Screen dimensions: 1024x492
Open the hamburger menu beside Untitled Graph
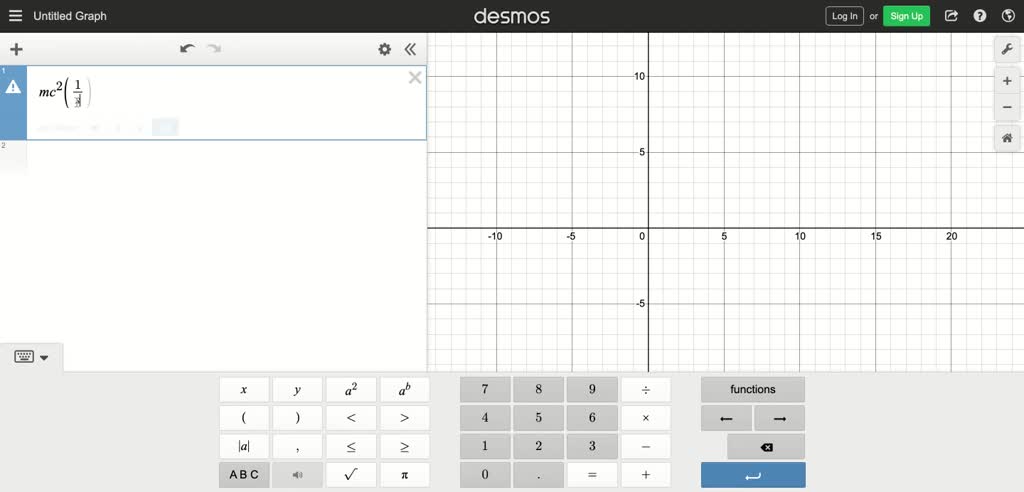point(15,16)
